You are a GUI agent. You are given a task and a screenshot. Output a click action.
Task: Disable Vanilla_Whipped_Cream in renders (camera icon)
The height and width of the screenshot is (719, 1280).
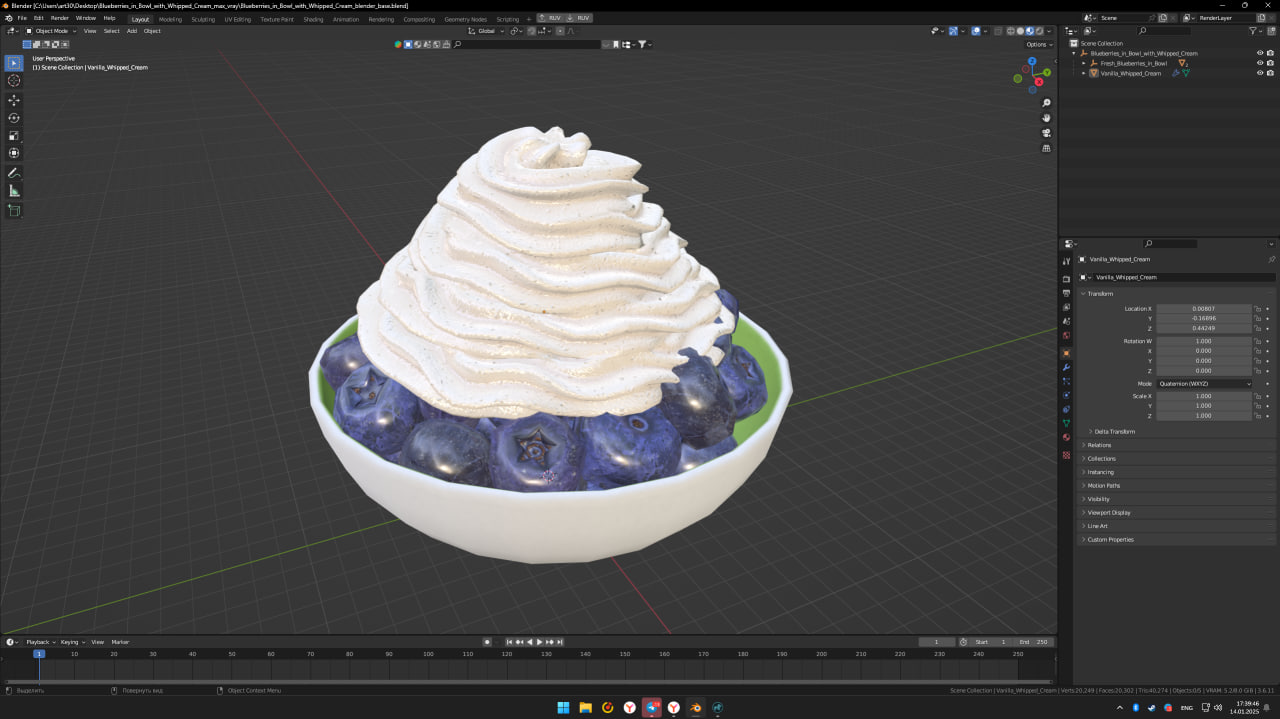click(x=1271, y=73)
